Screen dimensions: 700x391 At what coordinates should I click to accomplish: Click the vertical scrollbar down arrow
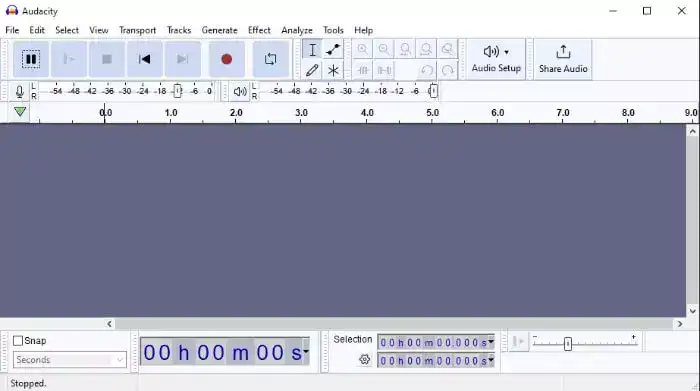pyautogui.click(x=692, y=311)
